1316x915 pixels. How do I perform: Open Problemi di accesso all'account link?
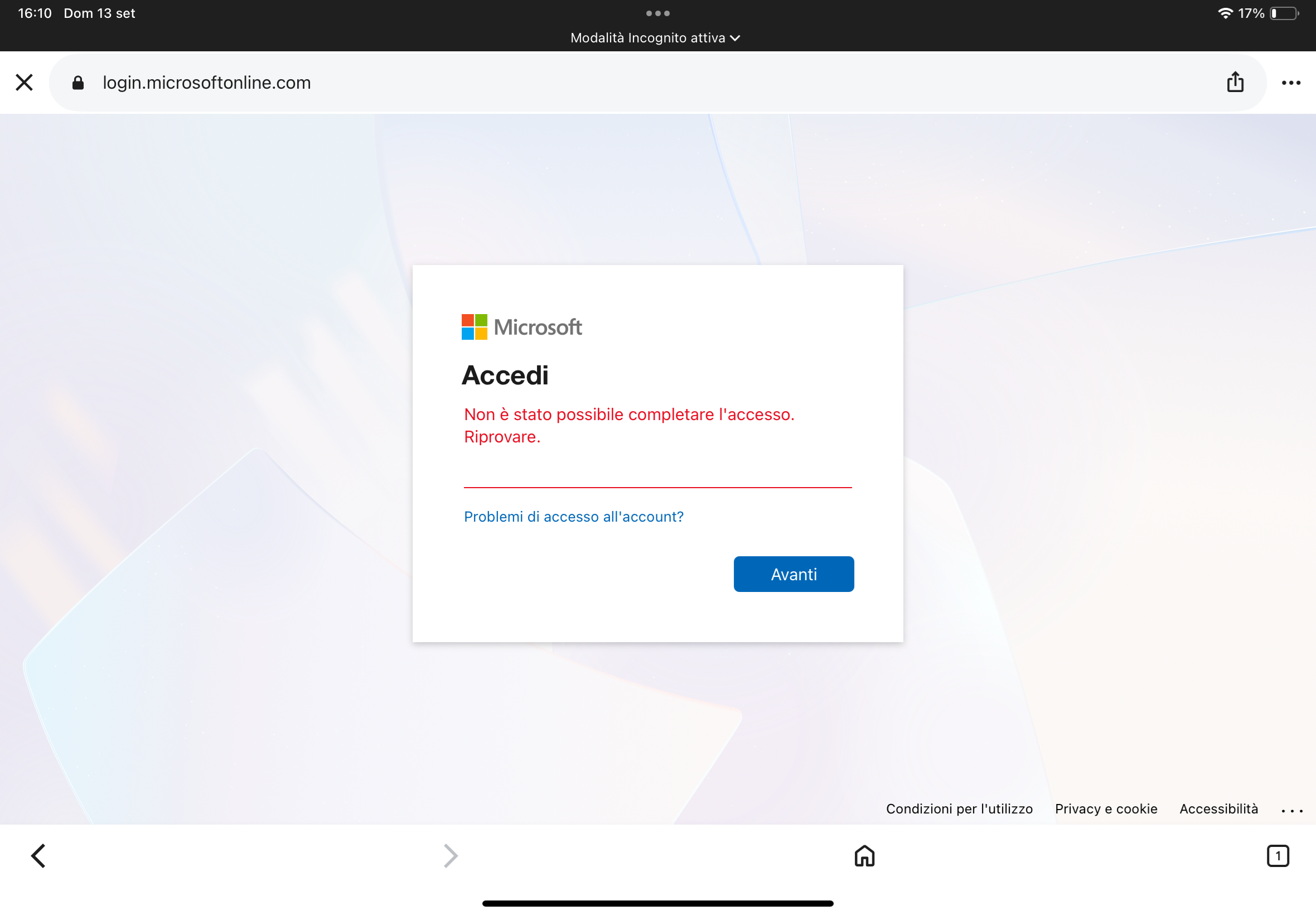click(x=573, y=517)
